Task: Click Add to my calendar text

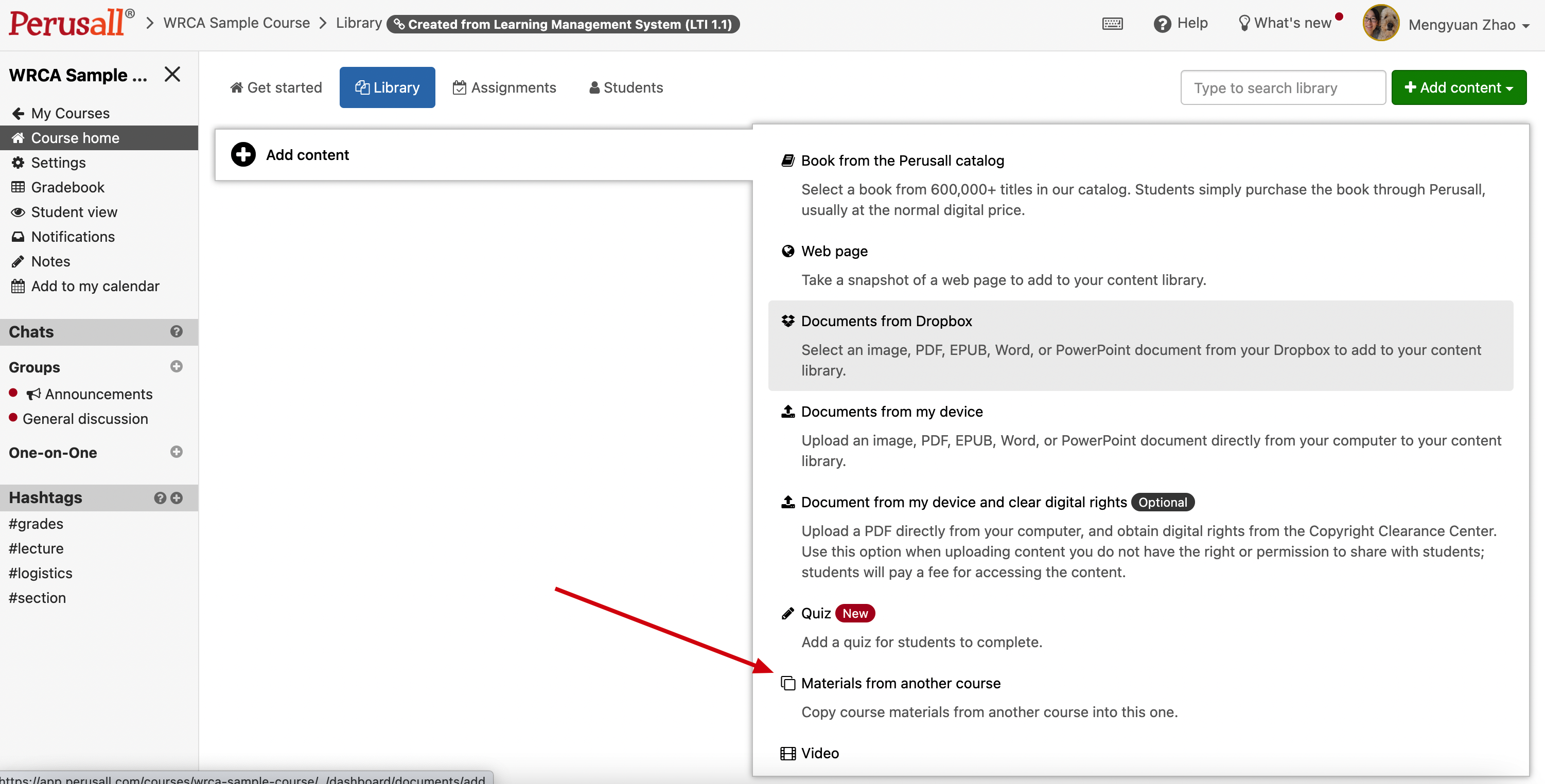Action: (x=95, y=286)
